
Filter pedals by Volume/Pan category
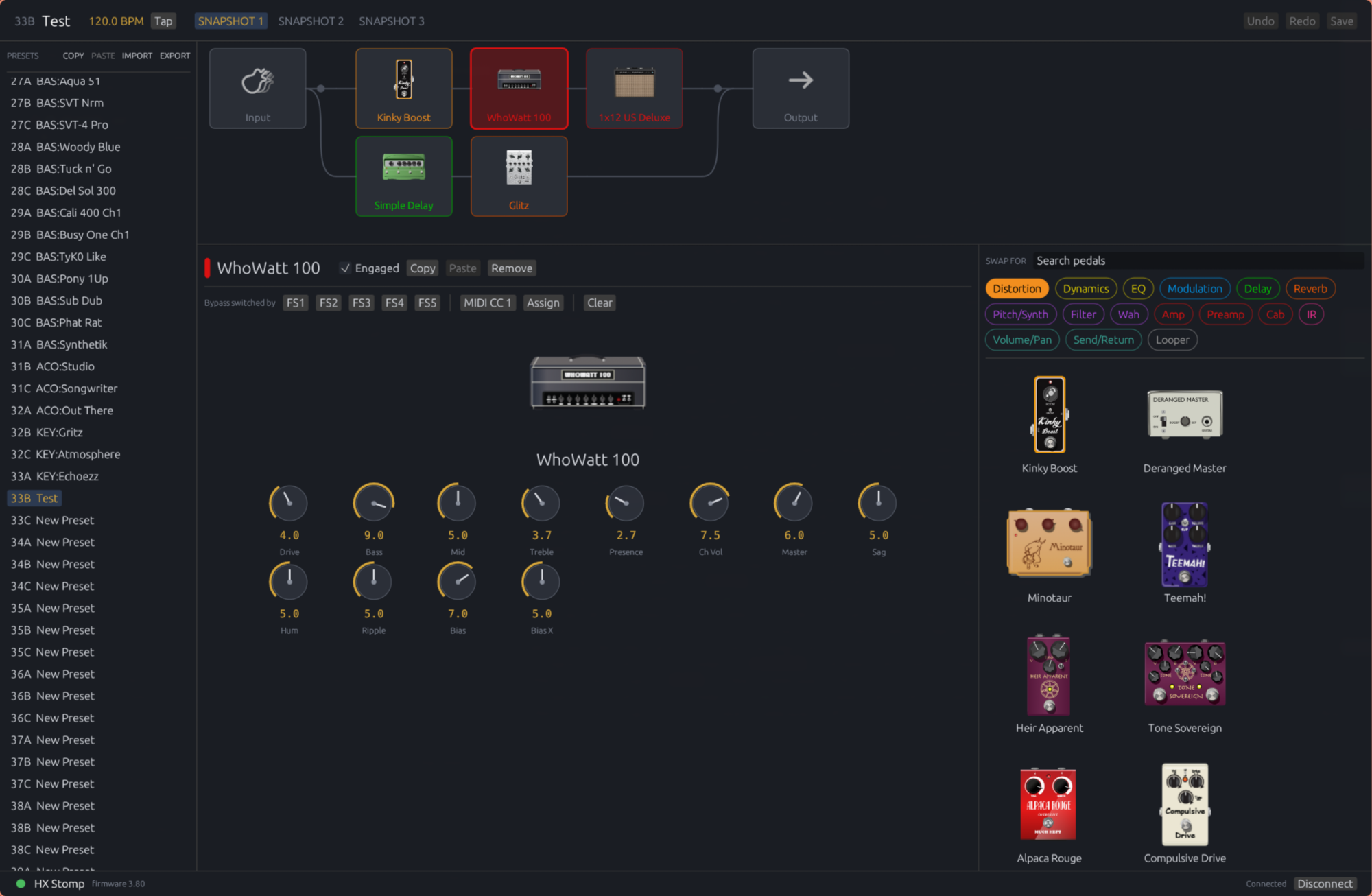(1022, 340)
